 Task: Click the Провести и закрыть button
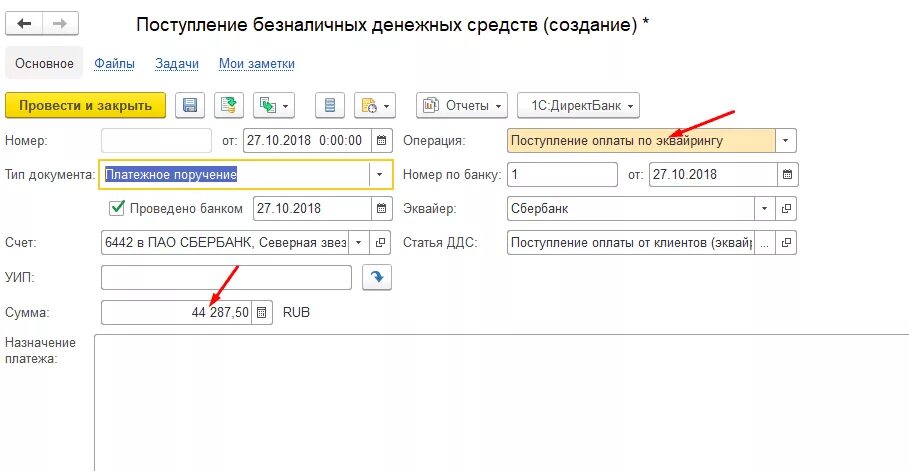85,106
